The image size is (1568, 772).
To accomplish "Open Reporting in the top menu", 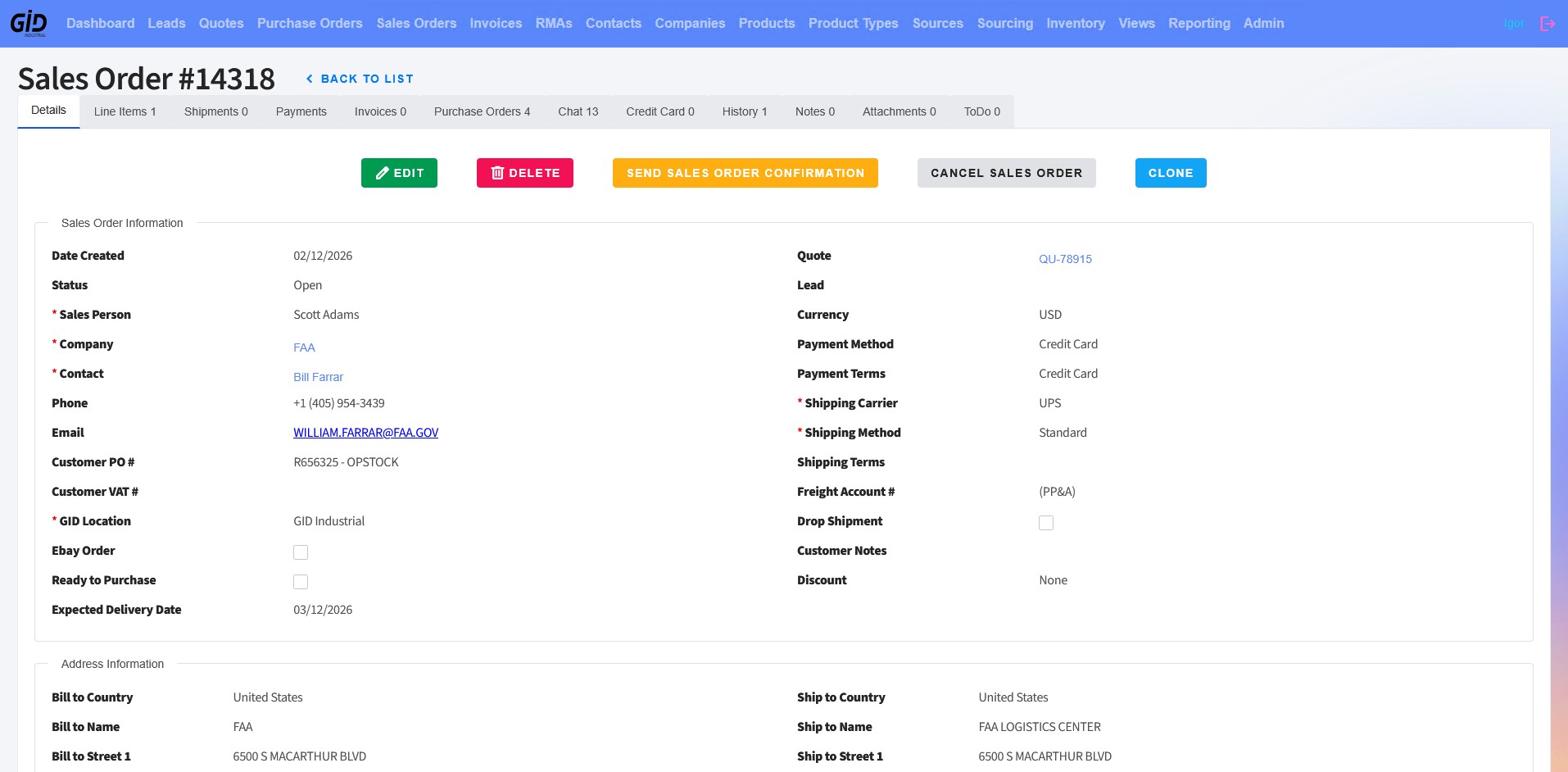I will pos(1199,23).
